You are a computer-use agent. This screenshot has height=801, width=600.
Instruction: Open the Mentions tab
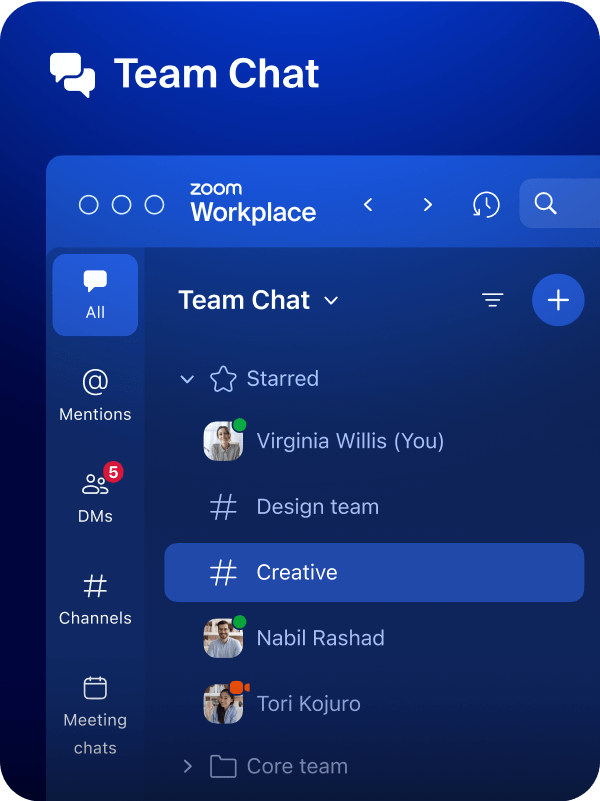click(95, 396)
